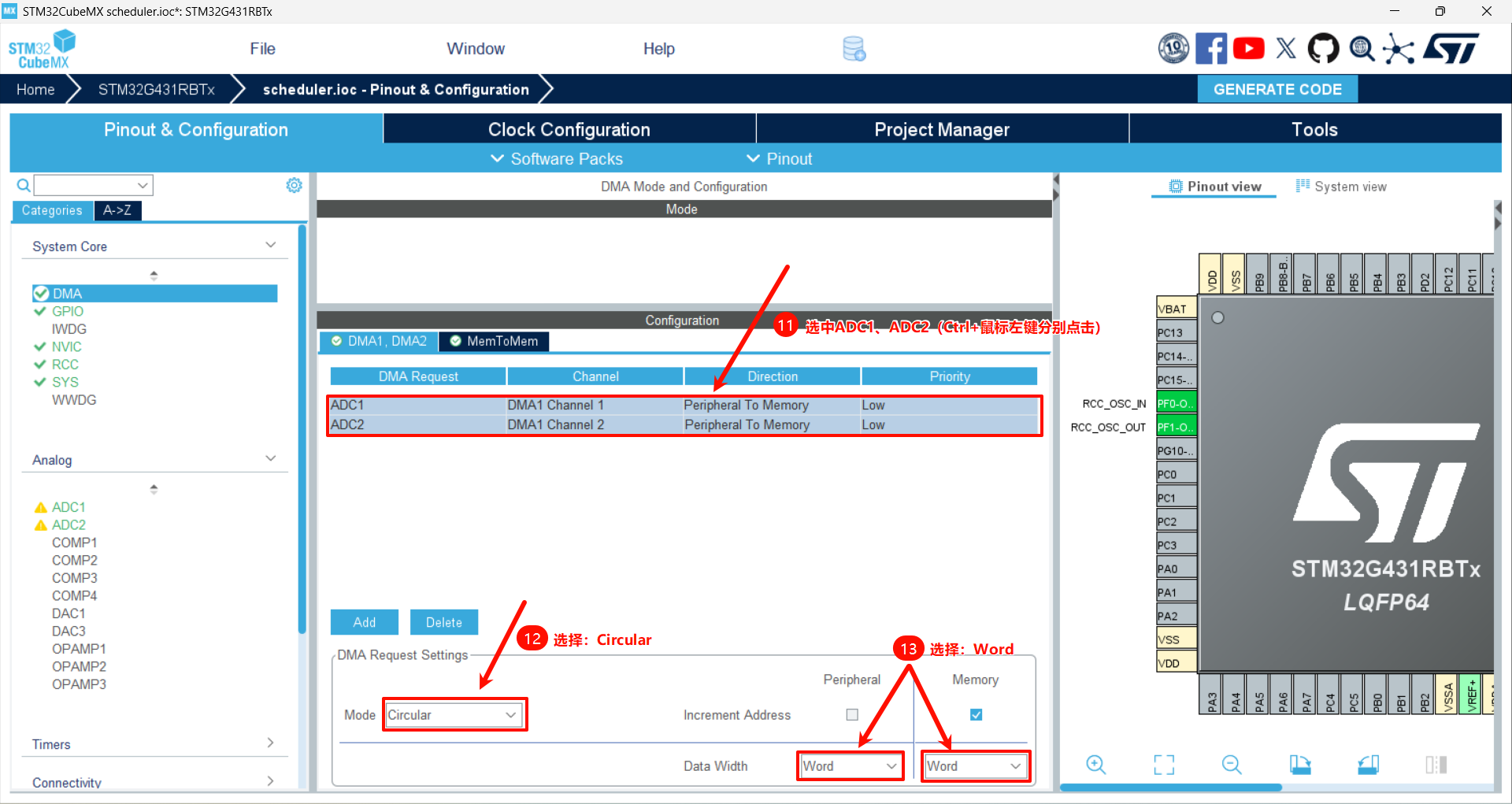Select GPIO in System Core list
Screen dimensions: 1512x804
pyautogui.click(x=68, y=311)
